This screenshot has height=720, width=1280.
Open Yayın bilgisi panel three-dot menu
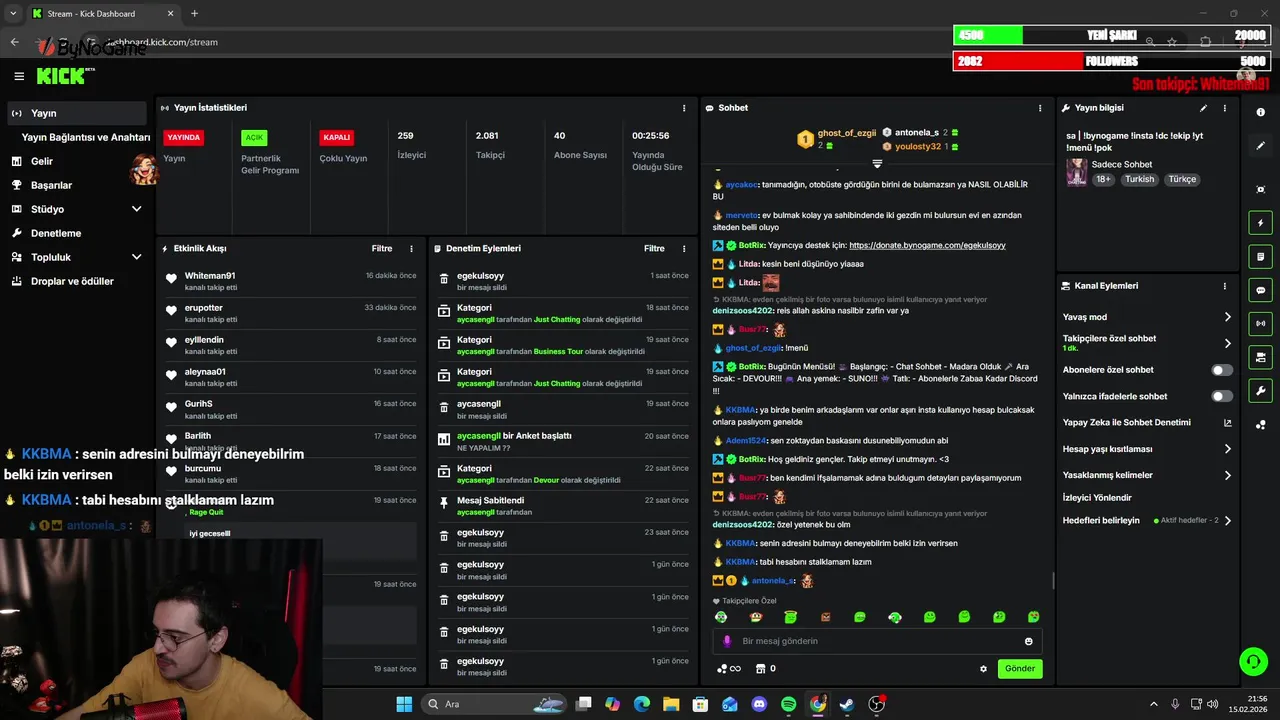(x=1224, y=108)
